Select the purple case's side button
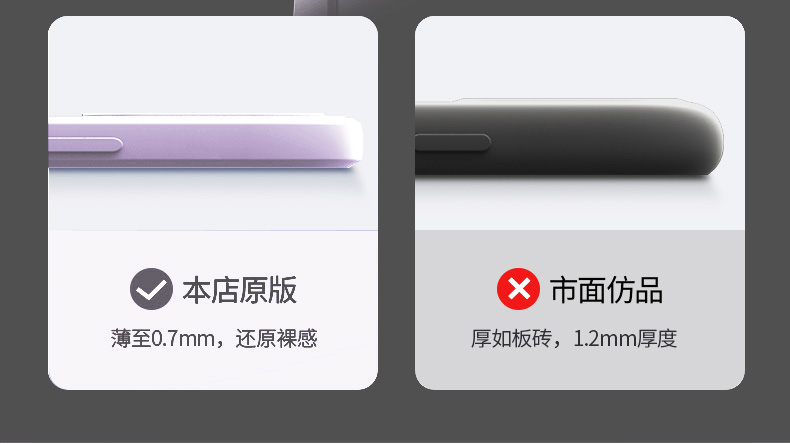The image size is (790, 444). tap(86, 145)
